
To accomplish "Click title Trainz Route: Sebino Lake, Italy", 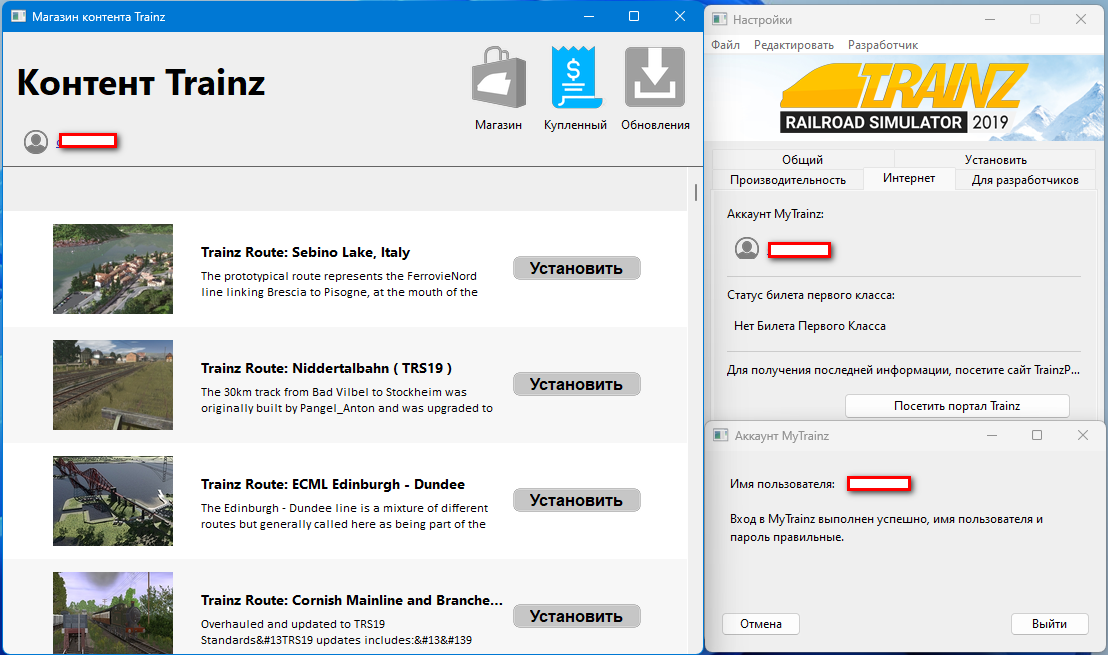I will pos(305,252).
